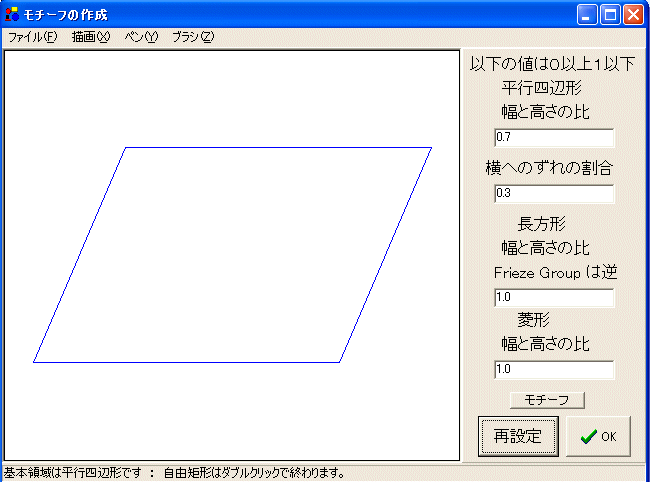
Task: Close the モチーフの作成 window
Action: (633, 15)
